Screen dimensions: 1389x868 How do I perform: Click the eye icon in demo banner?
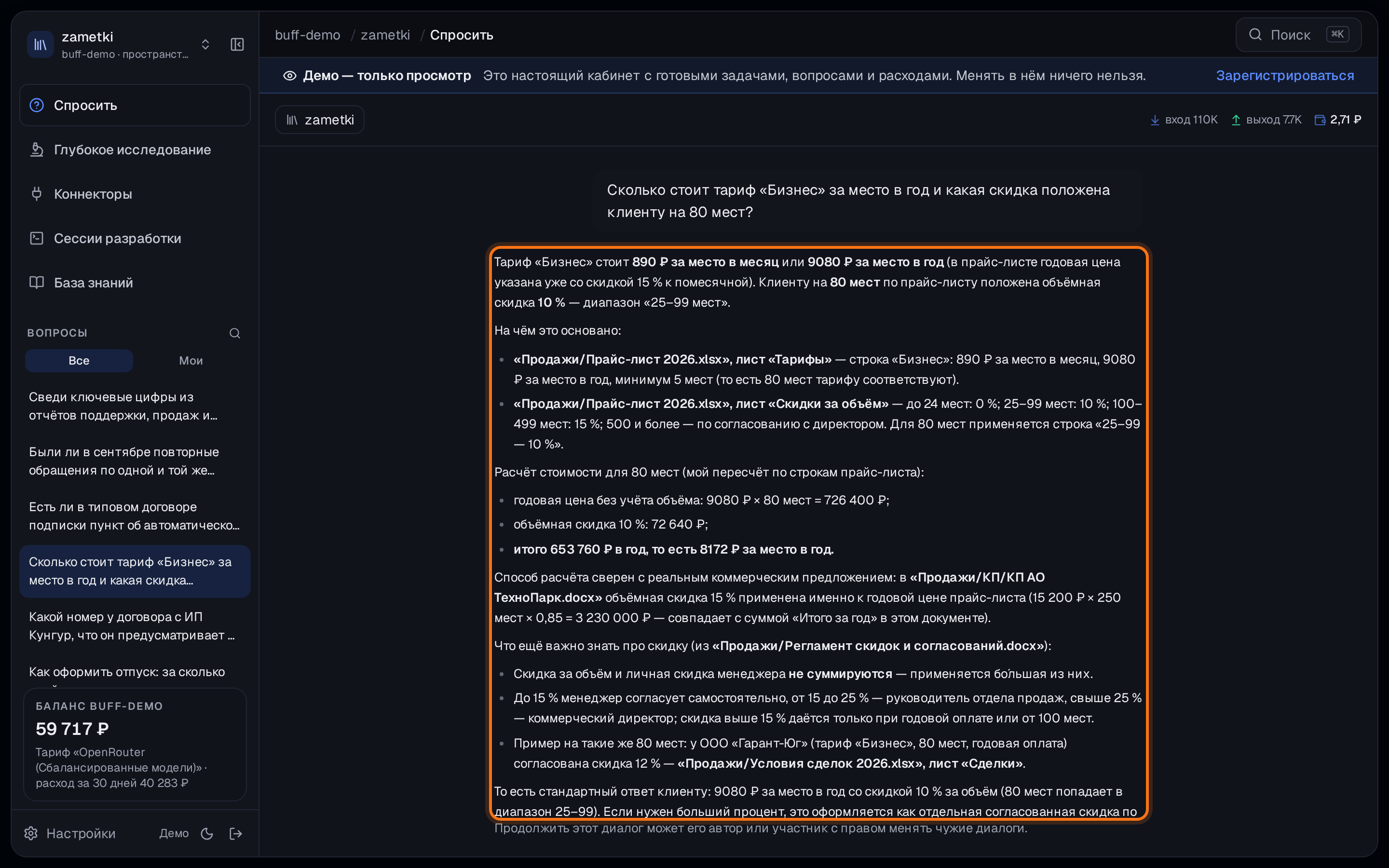290,75
